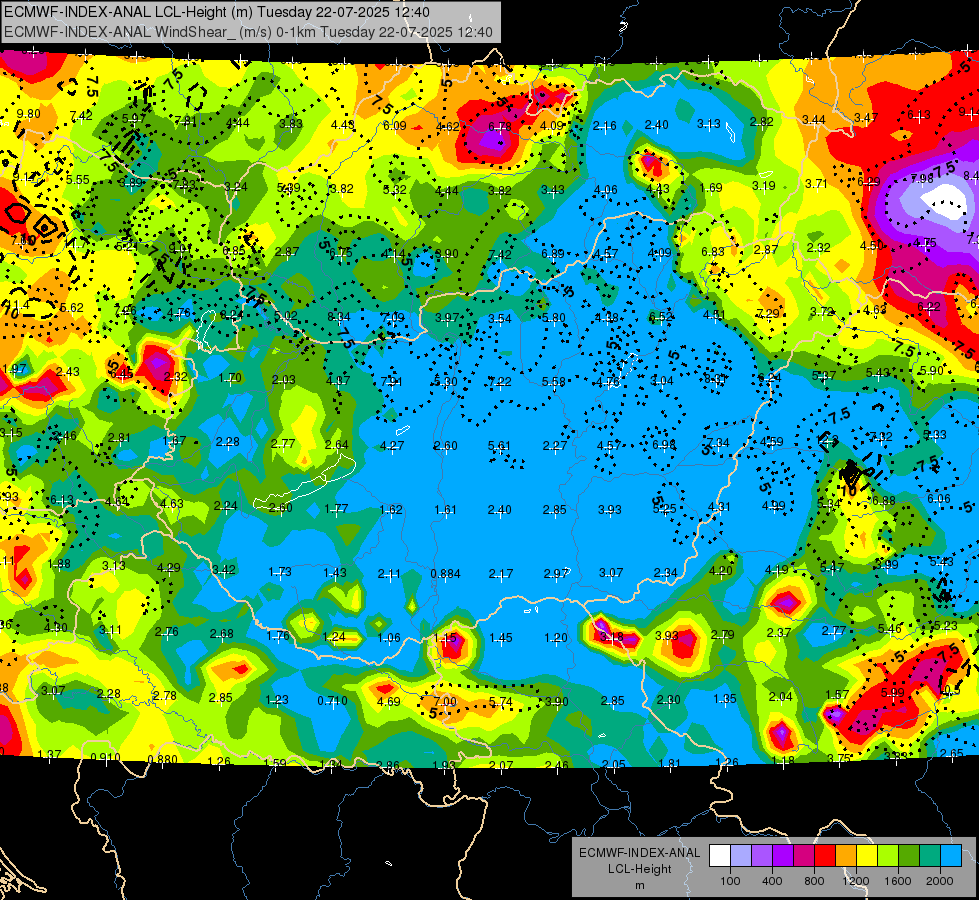Pick the grid value 5.61
This screenshot has height=900, width=979.
pos(498,445)
